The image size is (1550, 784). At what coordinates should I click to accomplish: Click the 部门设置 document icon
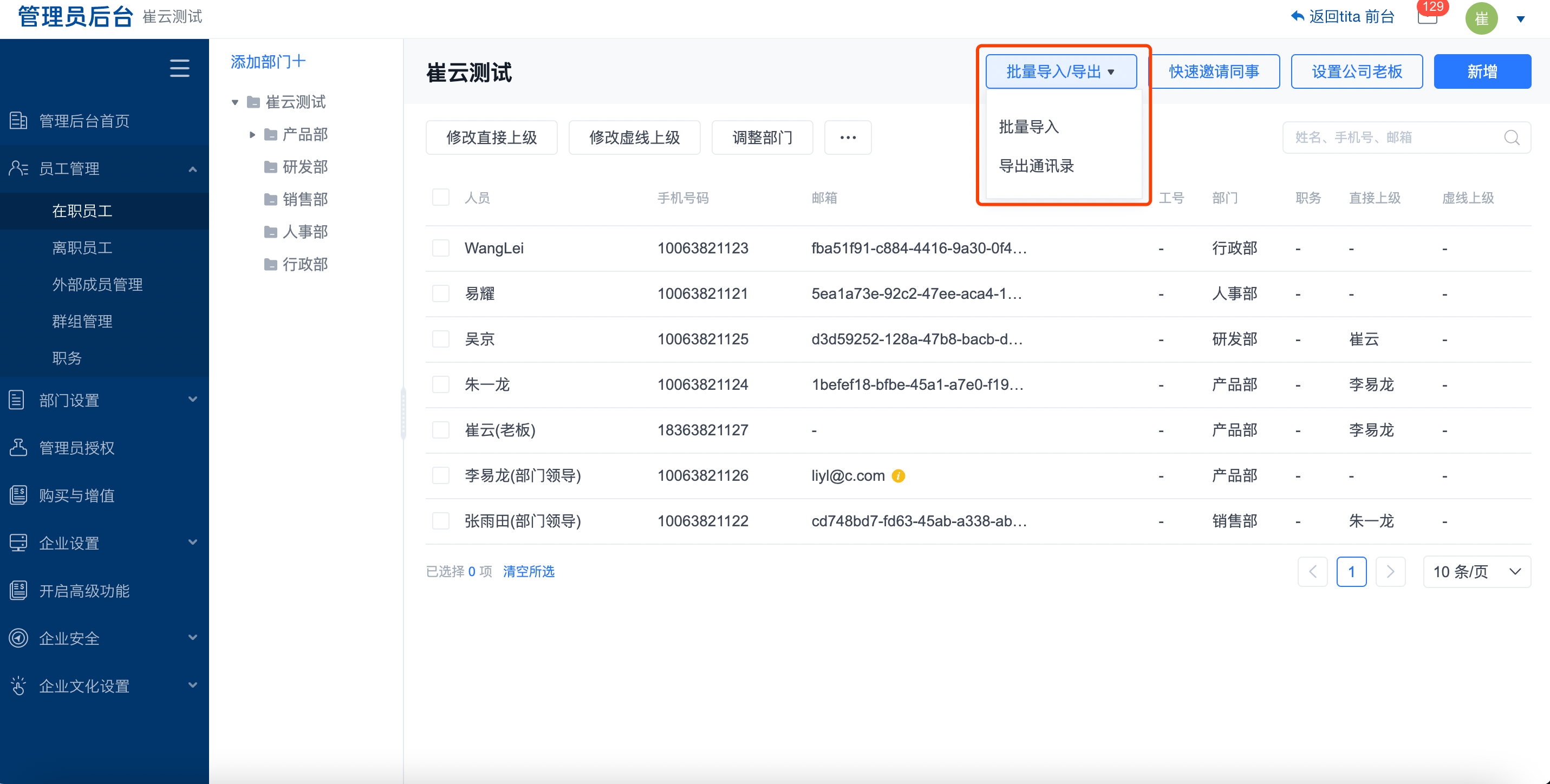tap(17, 400)
